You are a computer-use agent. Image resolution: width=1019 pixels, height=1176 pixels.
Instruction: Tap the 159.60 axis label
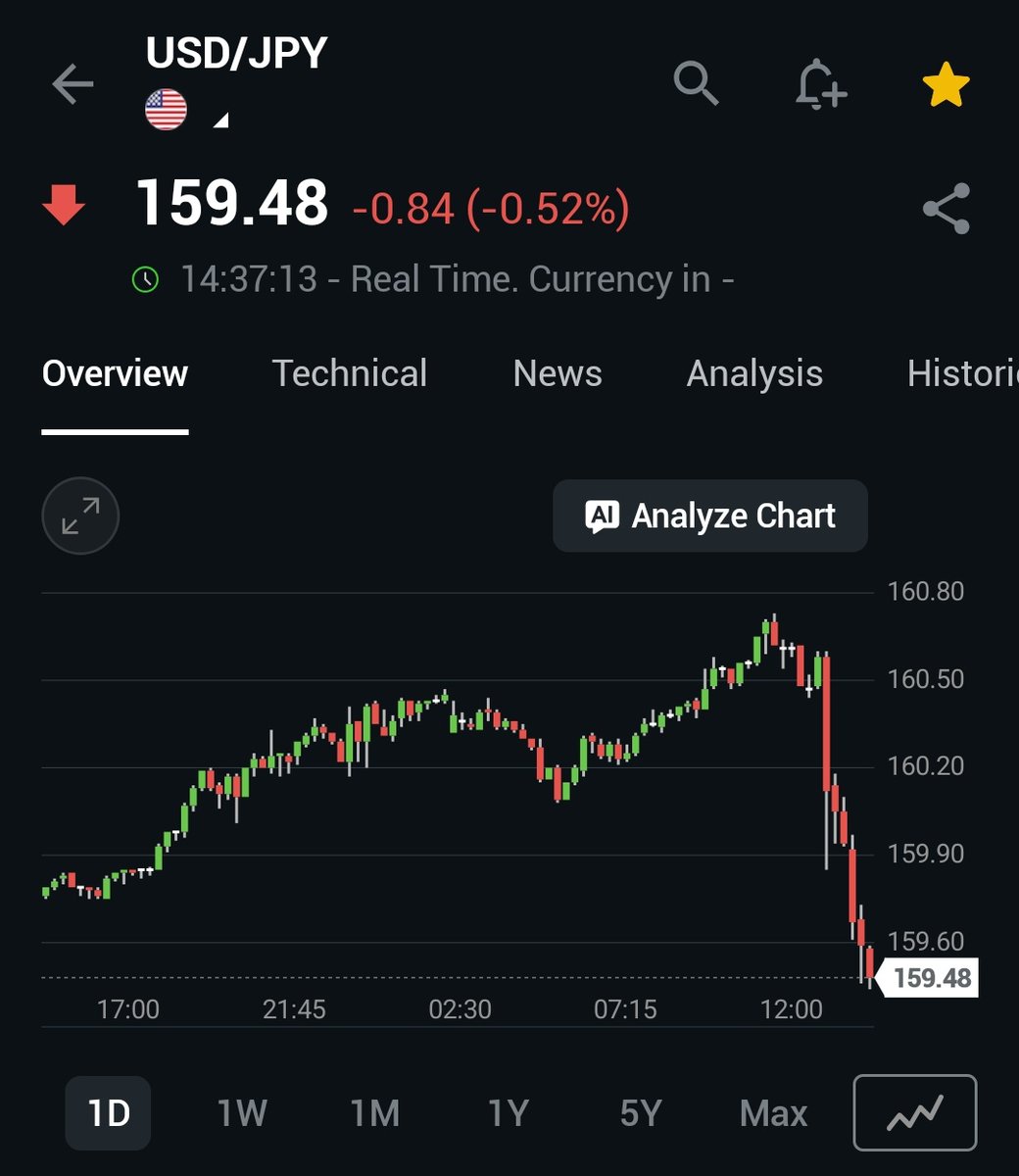coord(926,941)
